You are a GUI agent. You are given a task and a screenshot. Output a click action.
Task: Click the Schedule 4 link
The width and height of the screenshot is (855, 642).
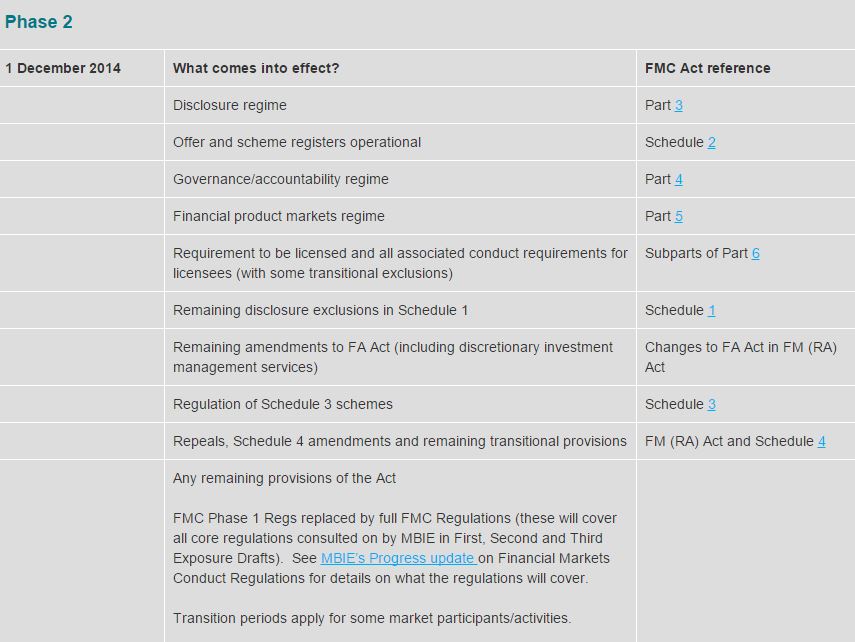(822, 442)
